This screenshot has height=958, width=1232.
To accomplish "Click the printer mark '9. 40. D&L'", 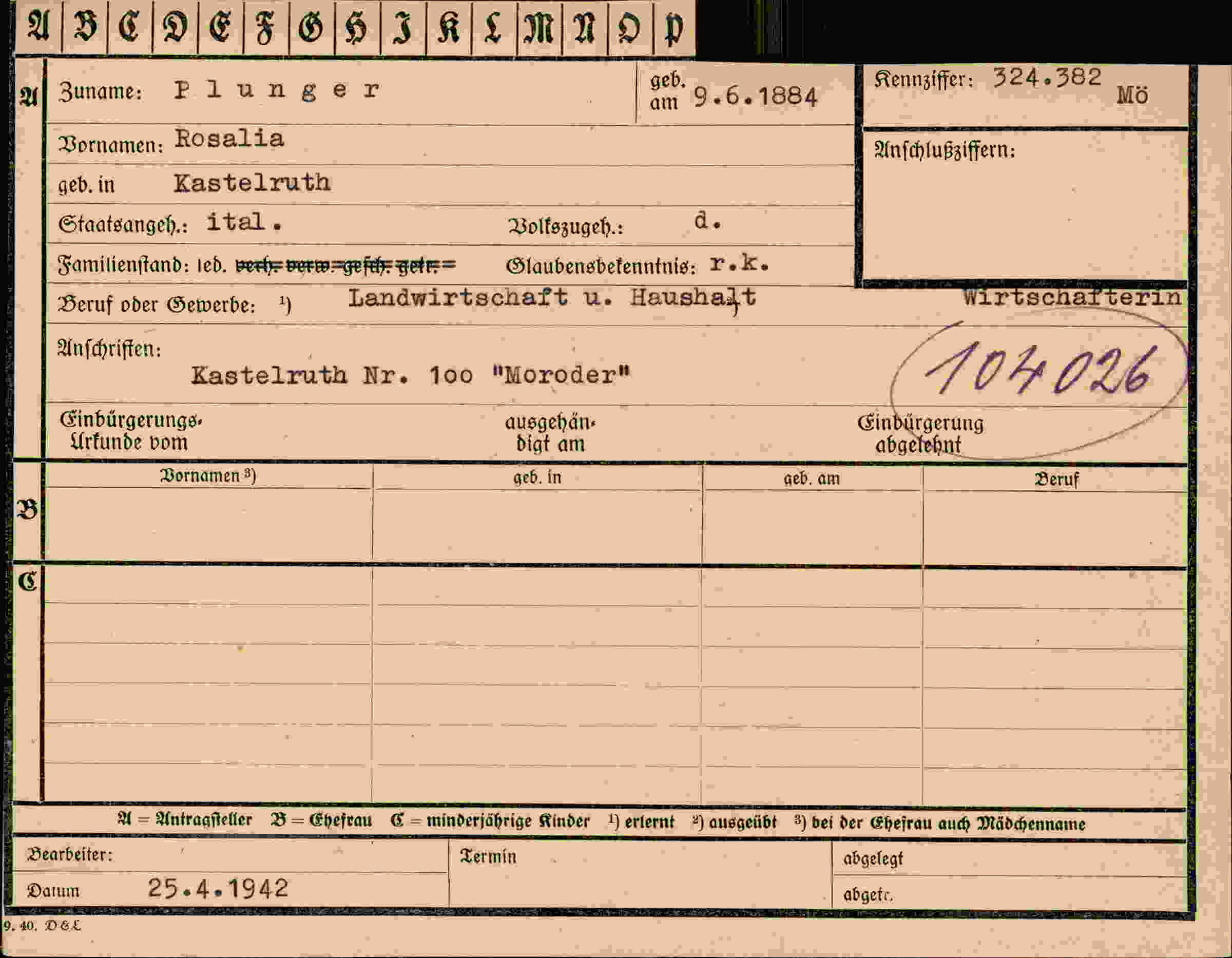I will pyautogui.click(x=42, y=926).
